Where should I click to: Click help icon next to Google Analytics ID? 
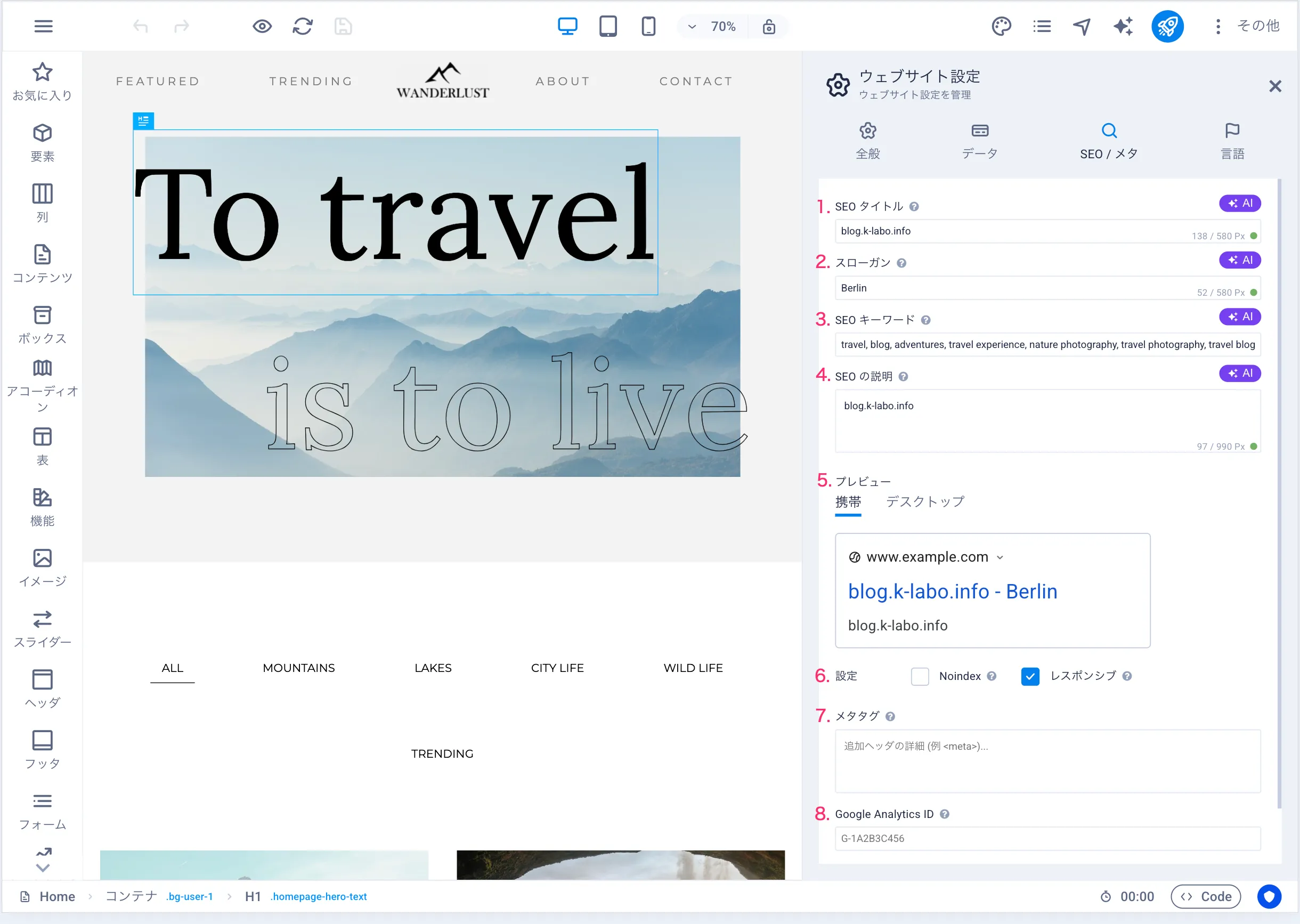coord(945,814)
